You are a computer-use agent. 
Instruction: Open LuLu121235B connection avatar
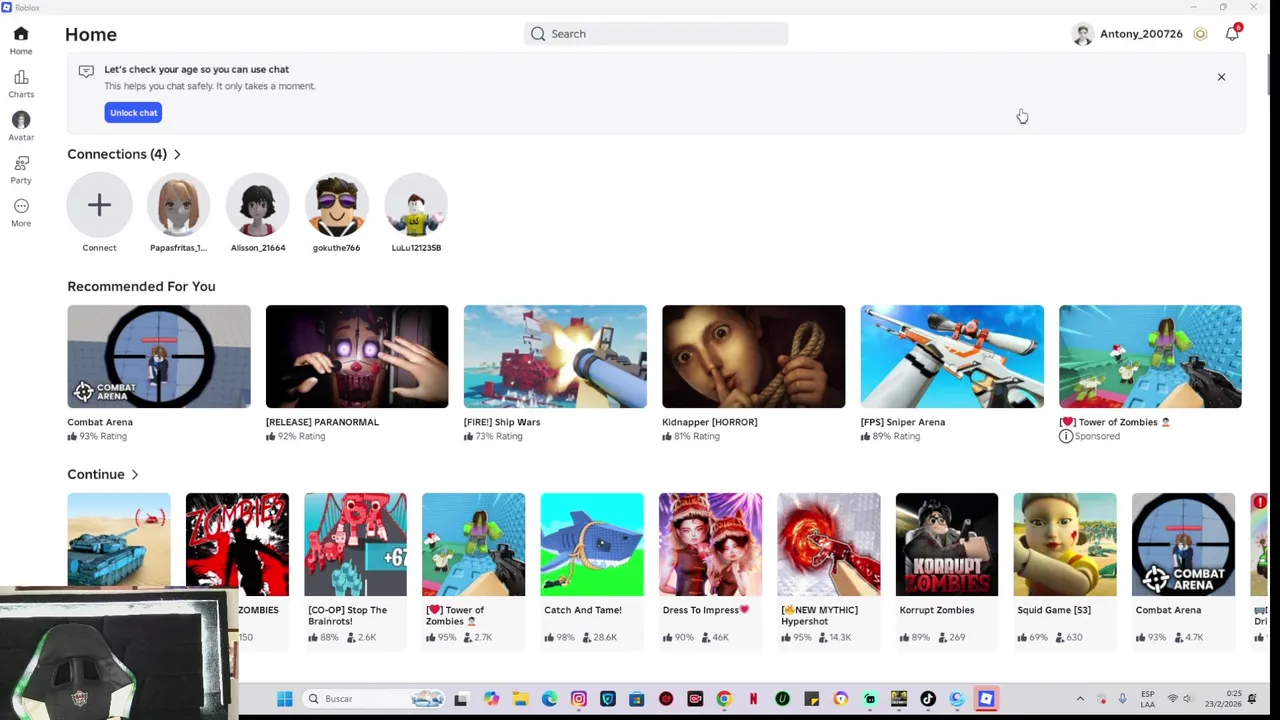pyautogui.click(x=416, y=205)
